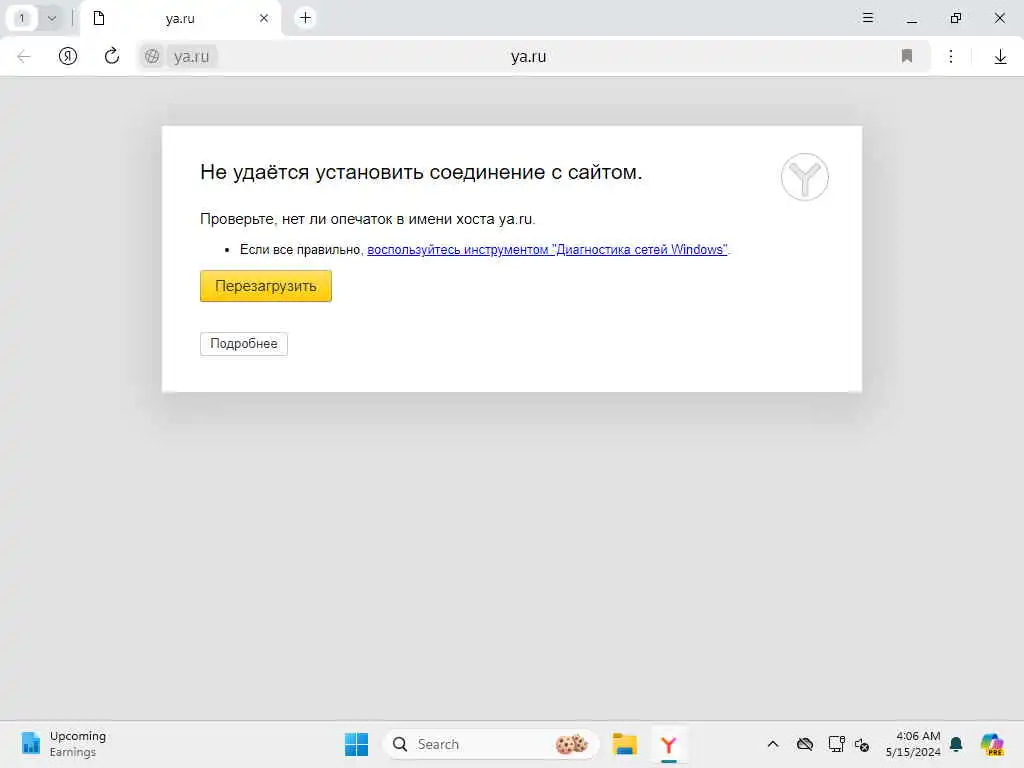Click the cookie icon in the search box
1024x768 pixels.
pos(571,744)
